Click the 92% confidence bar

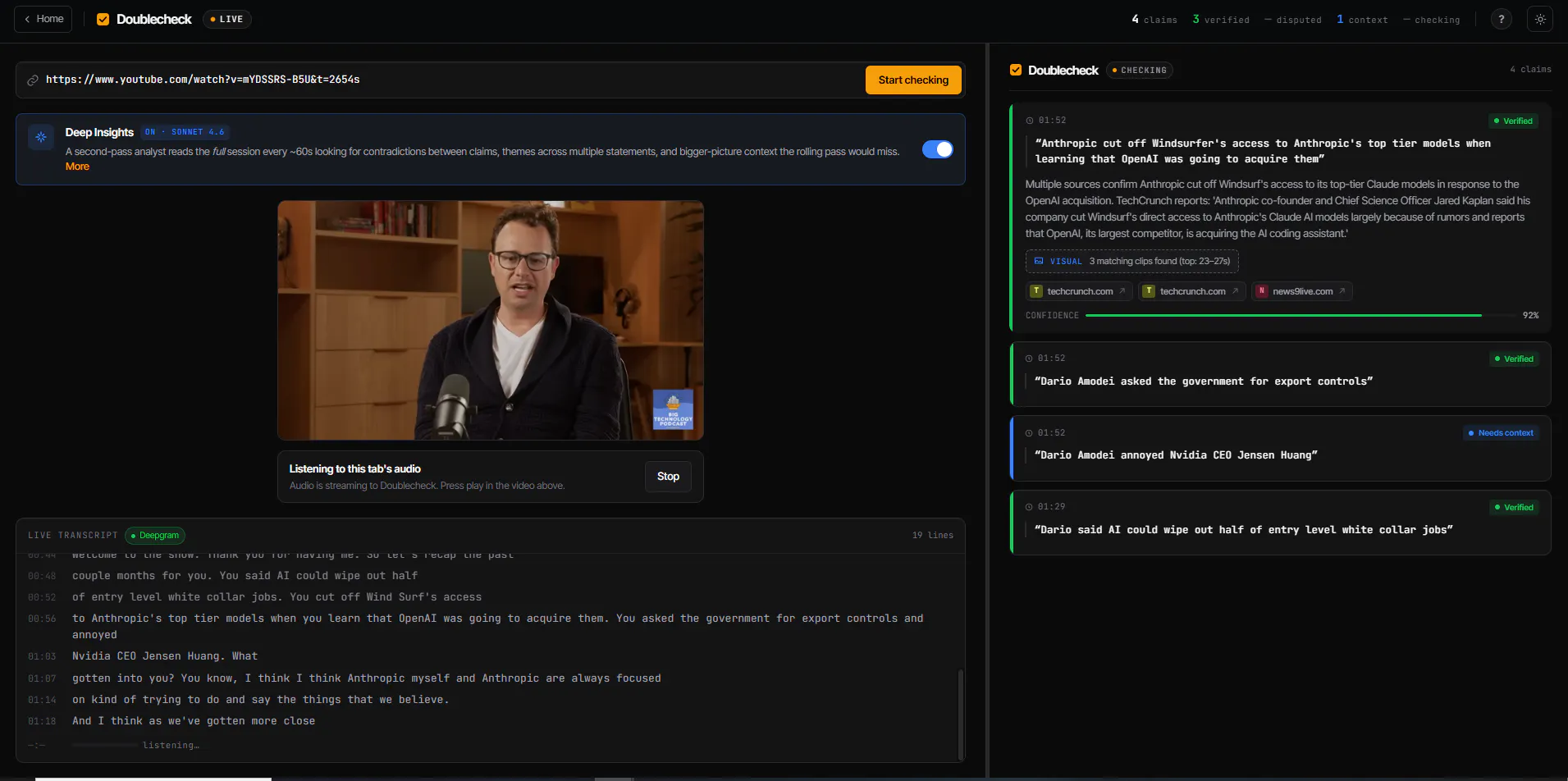tap(1301, 316)
